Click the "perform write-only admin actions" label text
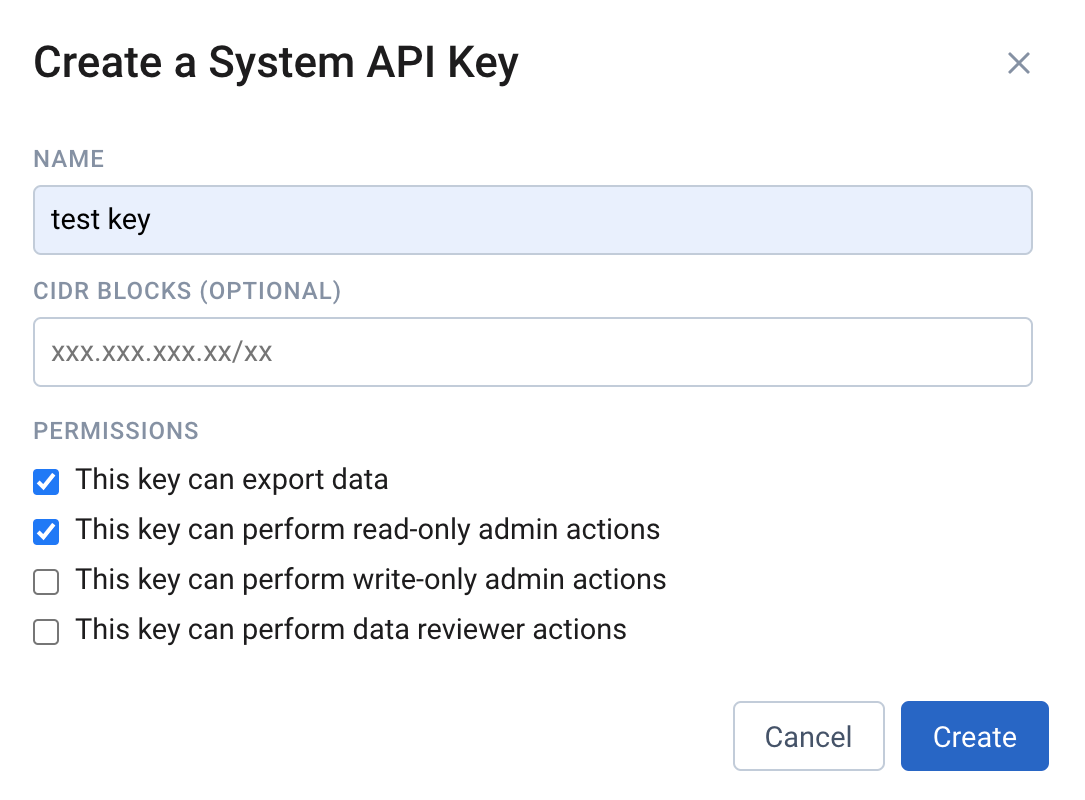Image resolution: width=1085 pixels, height=800 pixels. point(371,580)
